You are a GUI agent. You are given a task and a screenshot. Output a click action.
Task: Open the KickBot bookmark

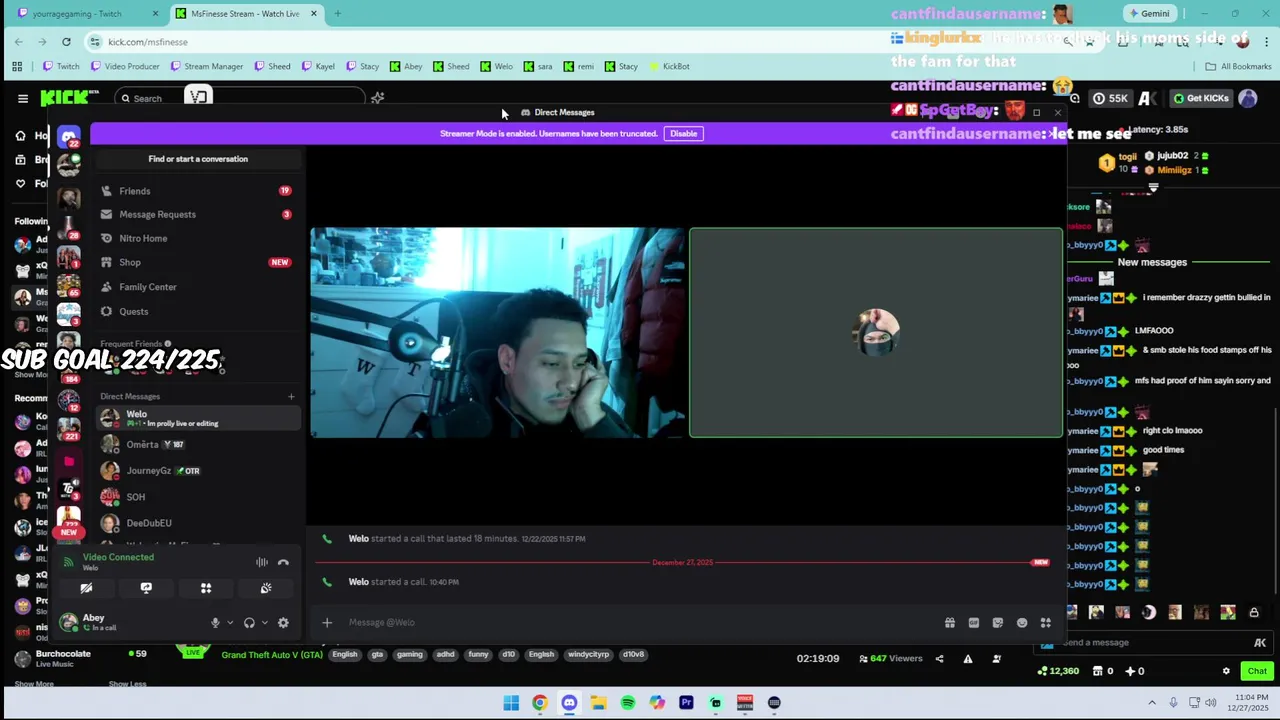pyautogui.click(x=669, y=66)
